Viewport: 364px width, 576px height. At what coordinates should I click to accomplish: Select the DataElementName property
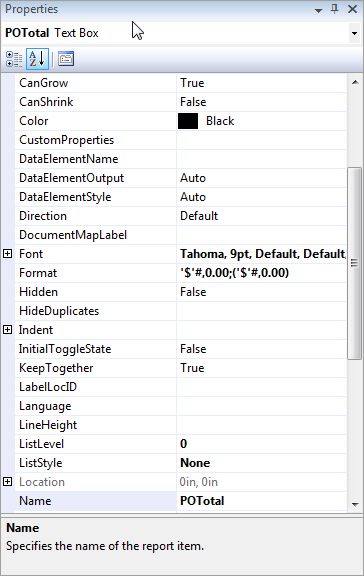click(x=69, y=159)
